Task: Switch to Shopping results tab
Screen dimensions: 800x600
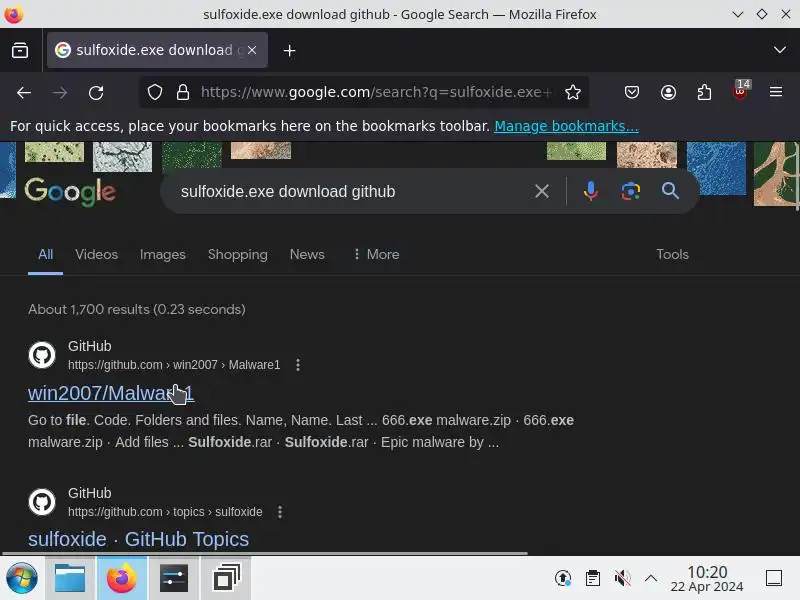Action: click(238, 255)
